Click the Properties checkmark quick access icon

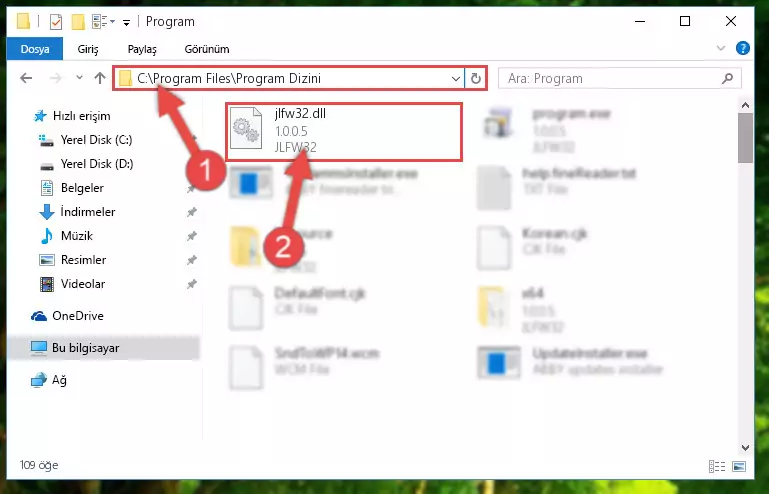coord(56,22)
